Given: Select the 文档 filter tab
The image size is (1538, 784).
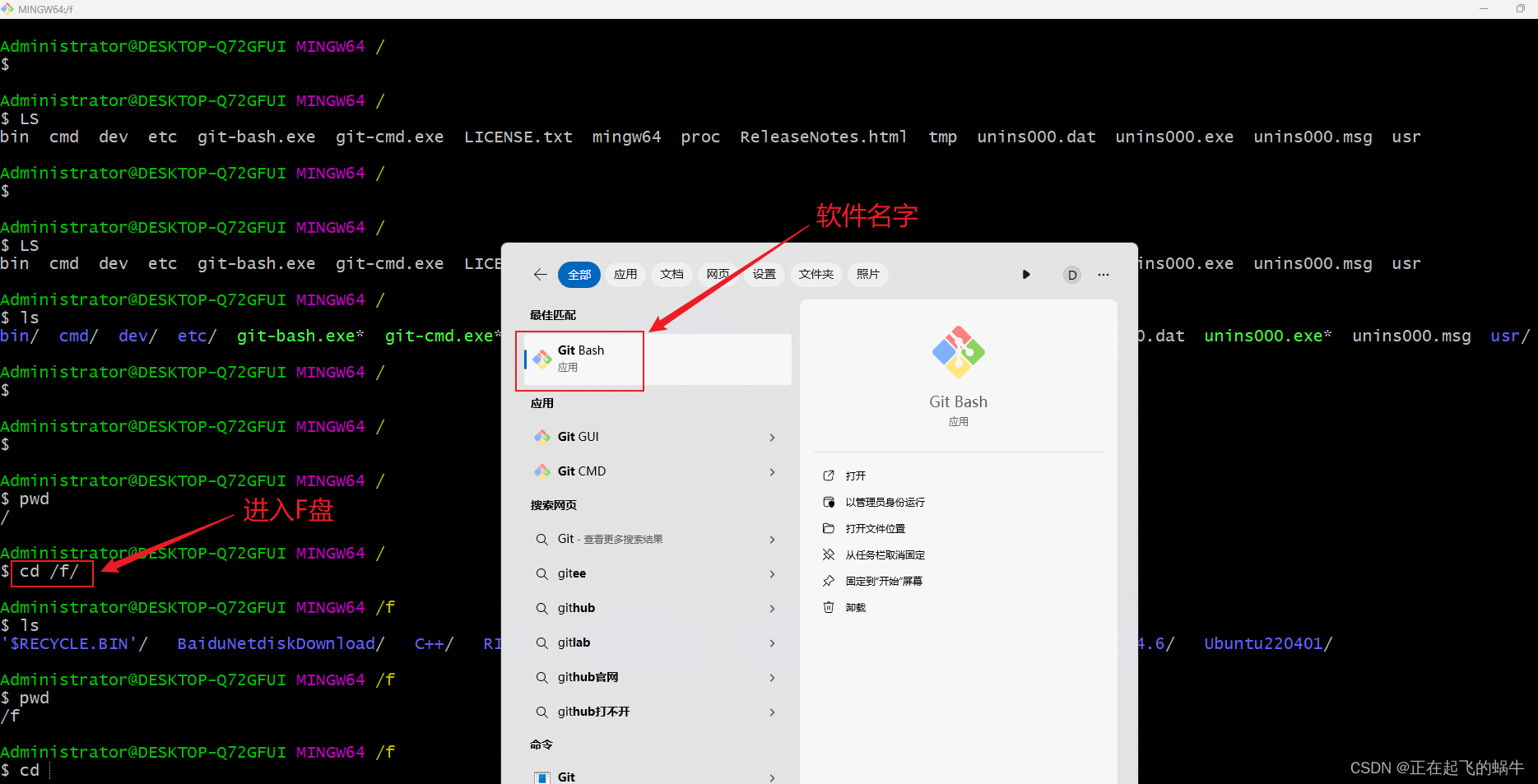Looking at the screenshot, I should point(671,275).
